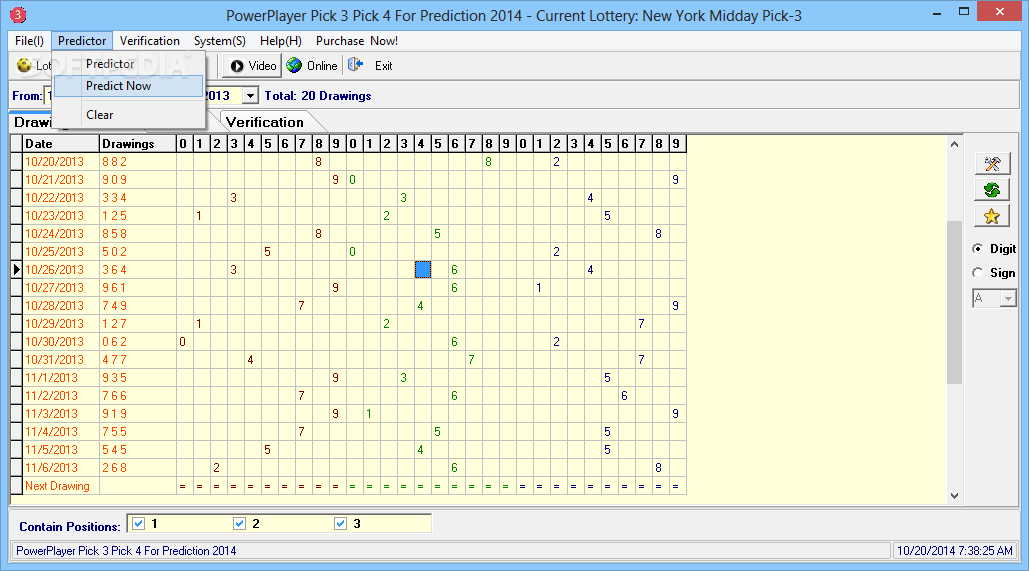This screenshot has width=1029, height=571.
Task: Click Total: 20 Drawings label
Action: [318, 96]
